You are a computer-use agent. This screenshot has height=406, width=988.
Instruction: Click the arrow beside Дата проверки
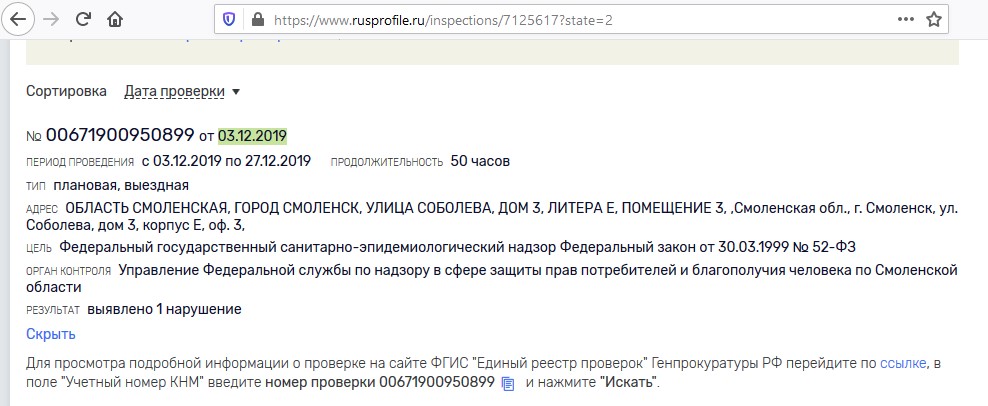236,92
